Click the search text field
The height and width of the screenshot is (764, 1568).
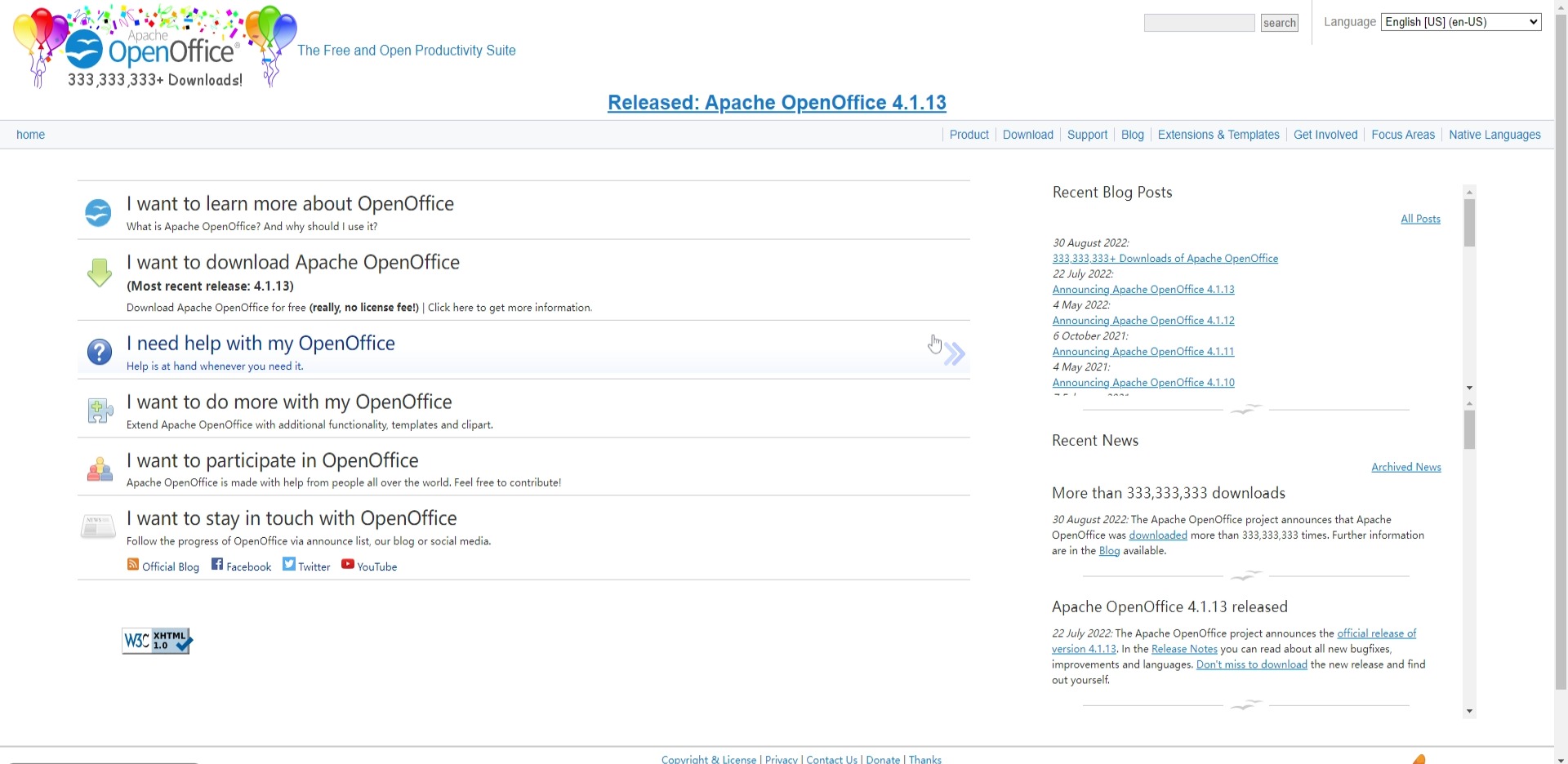click(x=1199, y=23)
